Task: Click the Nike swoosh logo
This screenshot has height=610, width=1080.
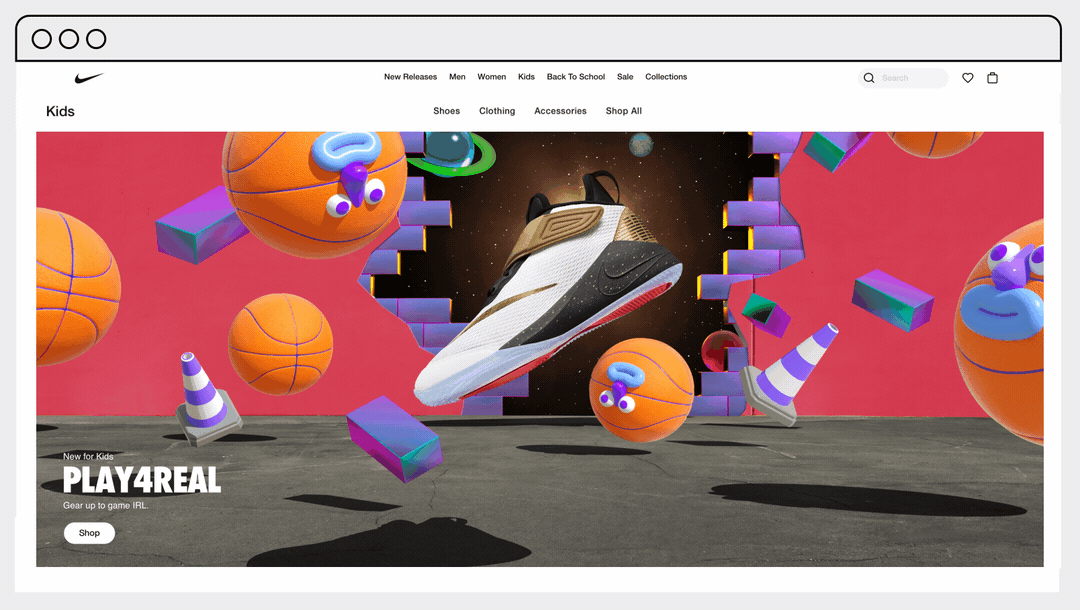Action: (89, 78)
